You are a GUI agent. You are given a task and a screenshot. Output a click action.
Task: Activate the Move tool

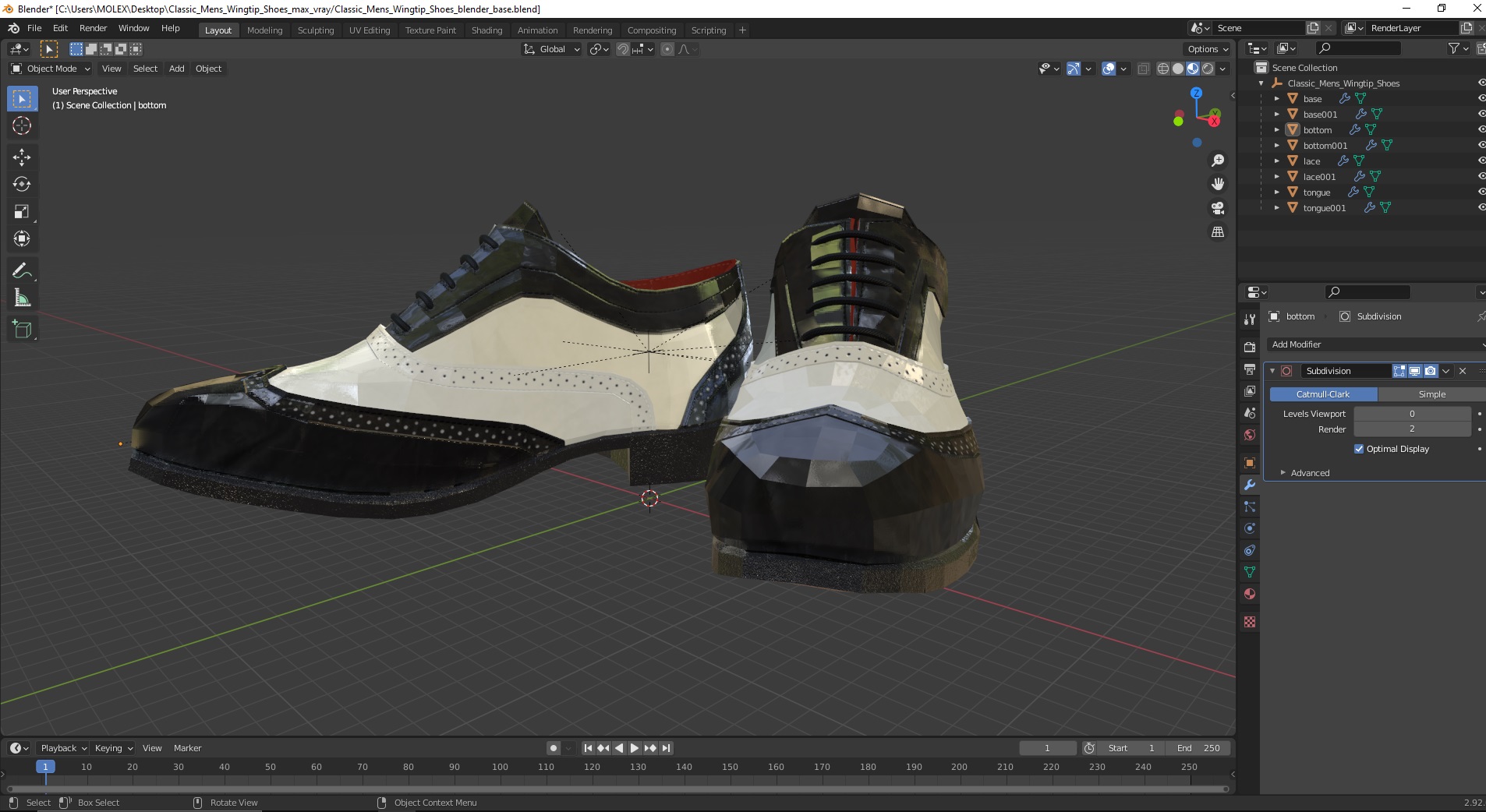click(22, 157)
